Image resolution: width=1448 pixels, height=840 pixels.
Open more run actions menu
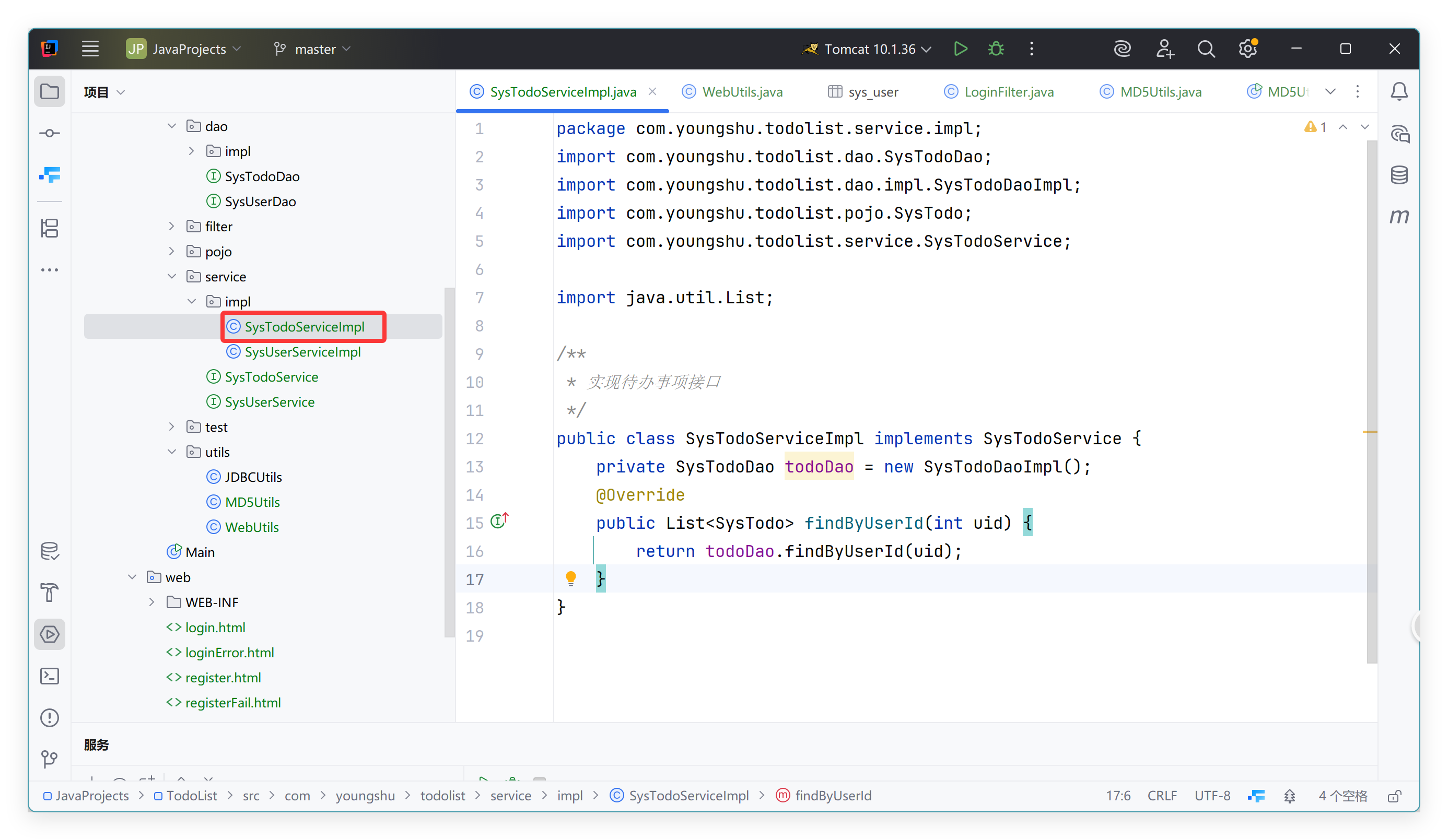[x=1032, y=49]
